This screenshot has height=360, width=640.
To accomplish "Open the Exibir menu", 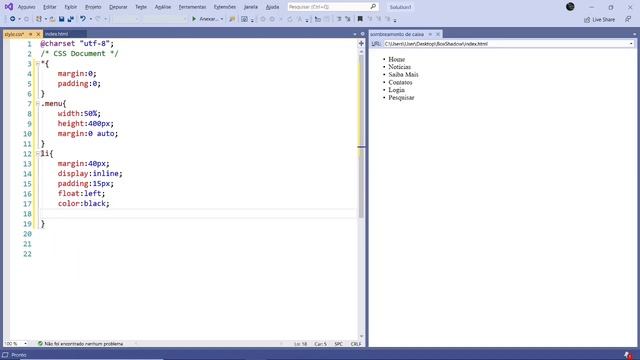I will [x=71, y=7].
